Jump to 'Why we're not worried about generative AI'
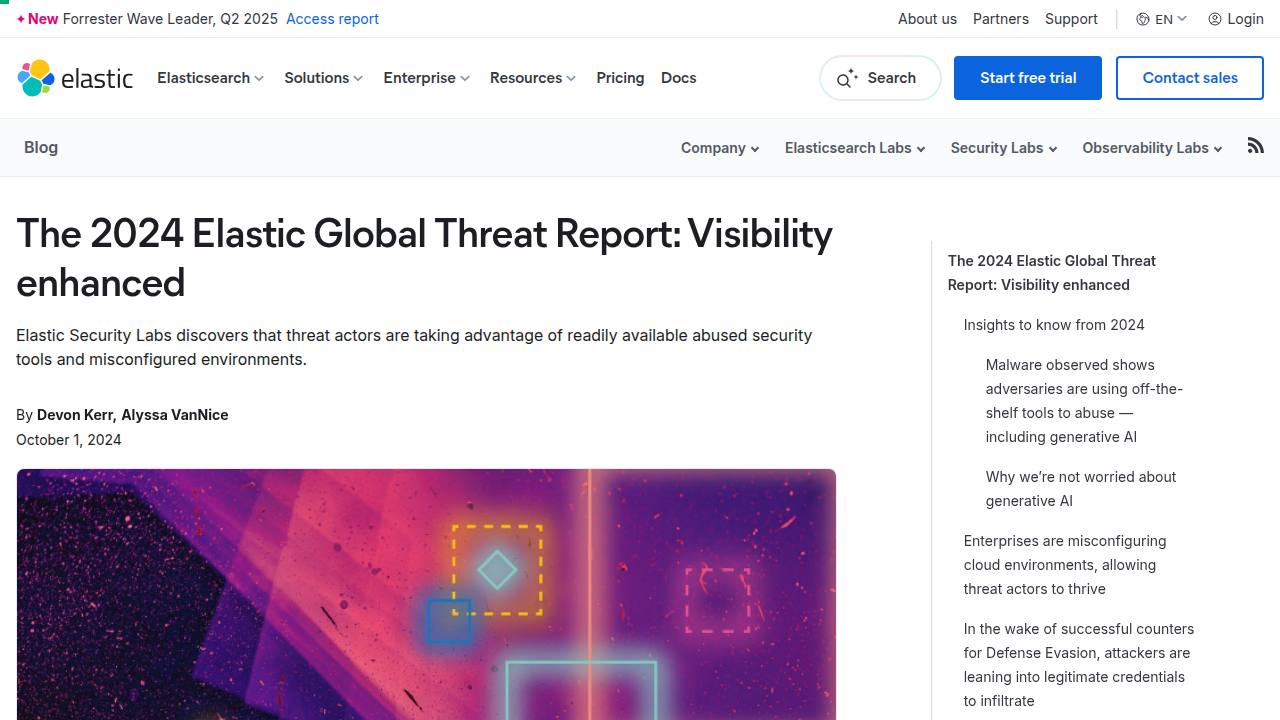1280x720 pixels. [x=1081, y=489]
